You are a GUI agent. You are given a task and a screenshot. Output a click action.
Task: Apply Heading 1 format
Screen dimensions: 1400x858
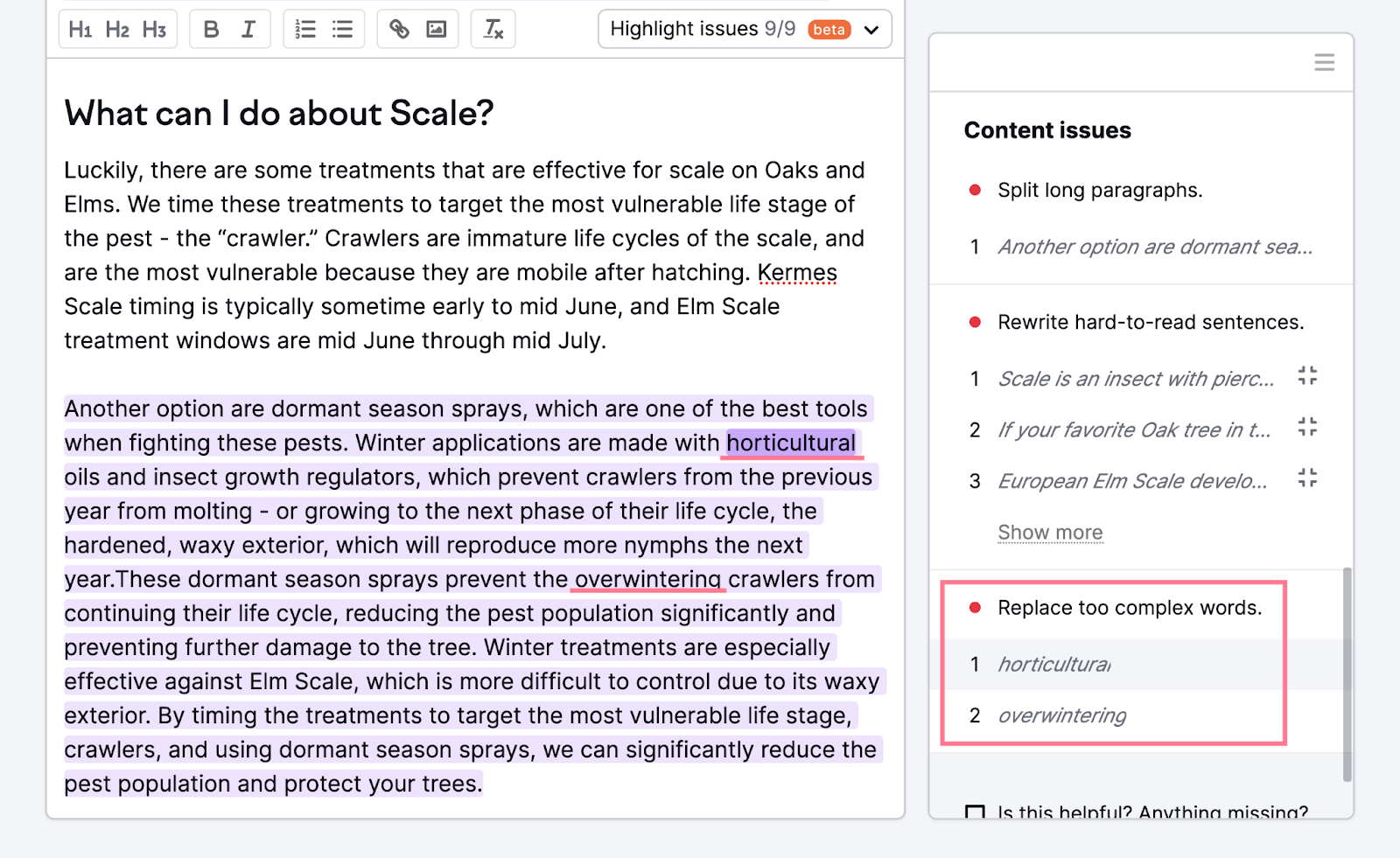tap(80, 30)
